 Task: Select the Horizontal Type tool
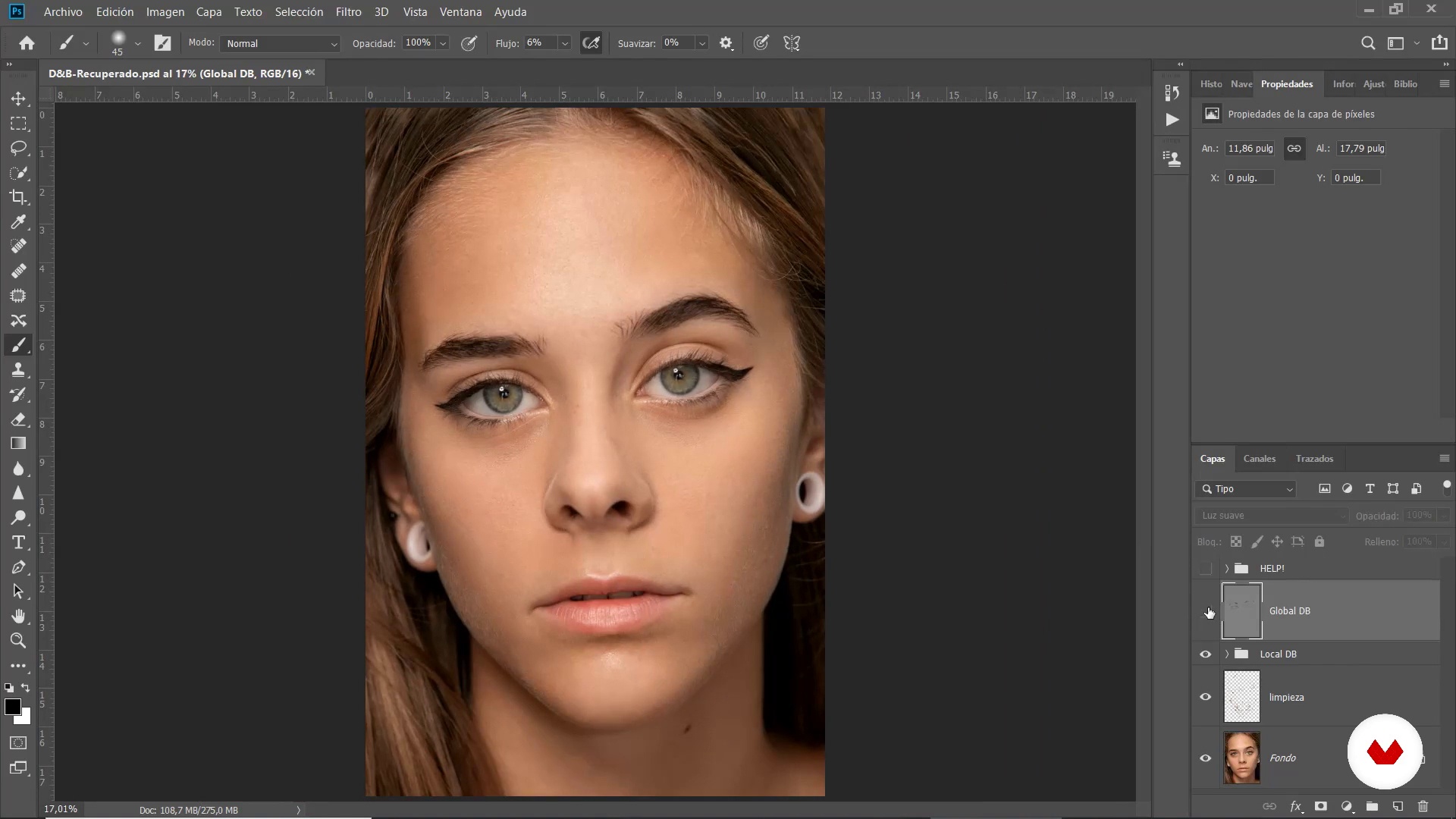[x=18, y=542]
